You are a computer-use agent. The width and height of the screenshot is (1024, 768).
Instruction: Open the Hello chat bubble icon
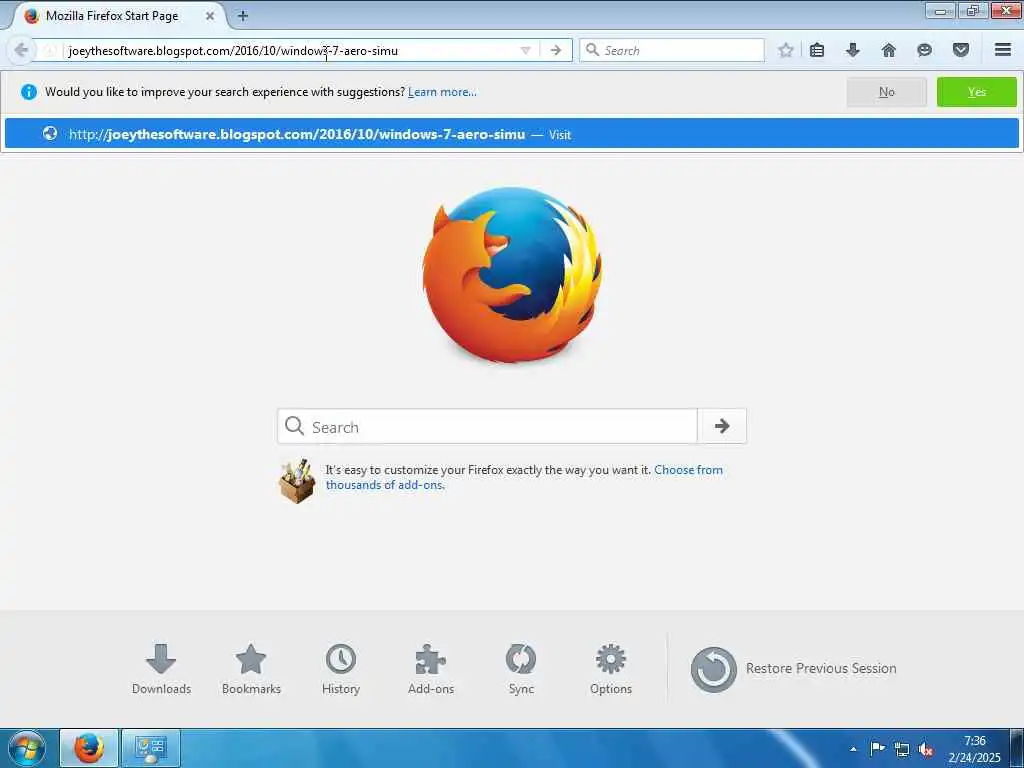(x=924, y=50)
